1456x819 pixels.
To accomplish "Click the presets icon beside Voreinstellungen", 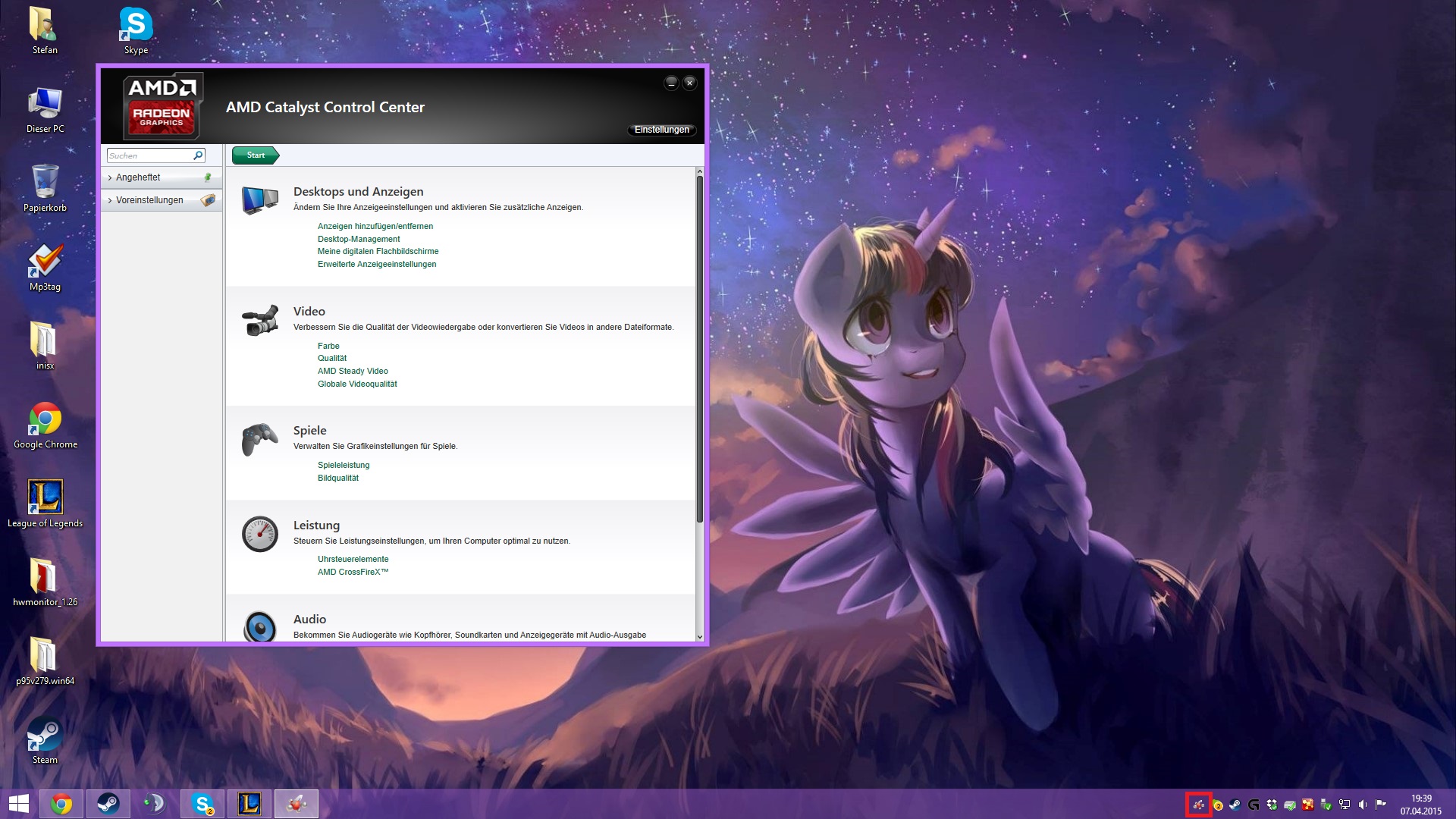I will point(208,200).
